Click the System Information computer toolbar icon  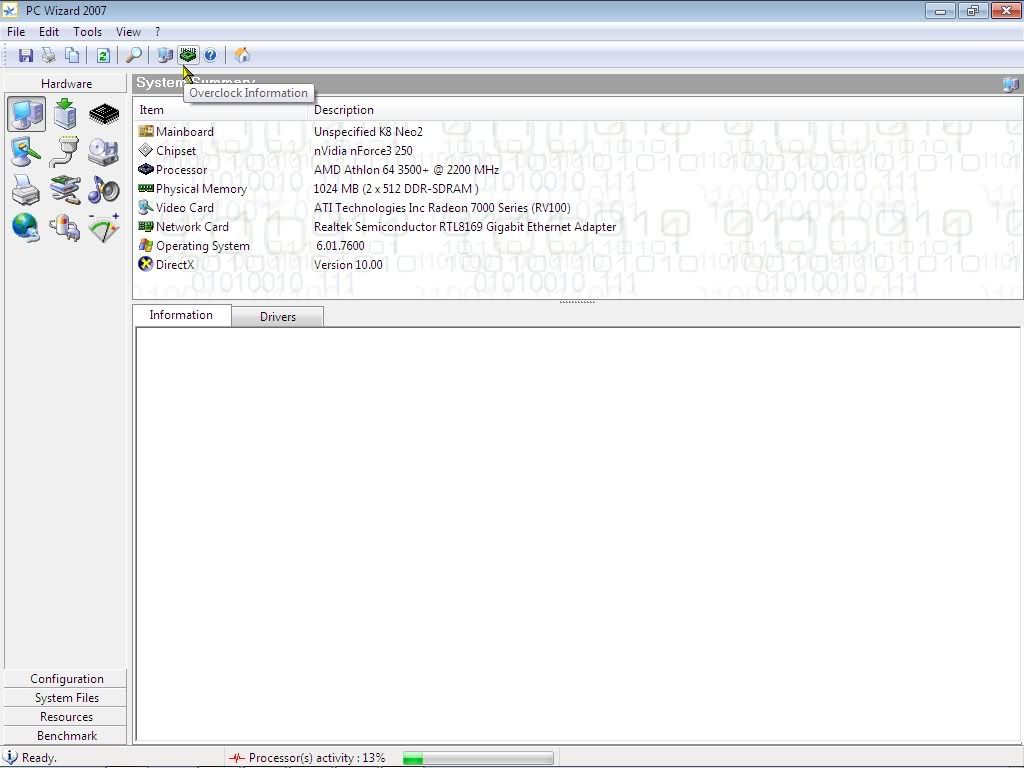pyautogui.click(x=165, y=56)
